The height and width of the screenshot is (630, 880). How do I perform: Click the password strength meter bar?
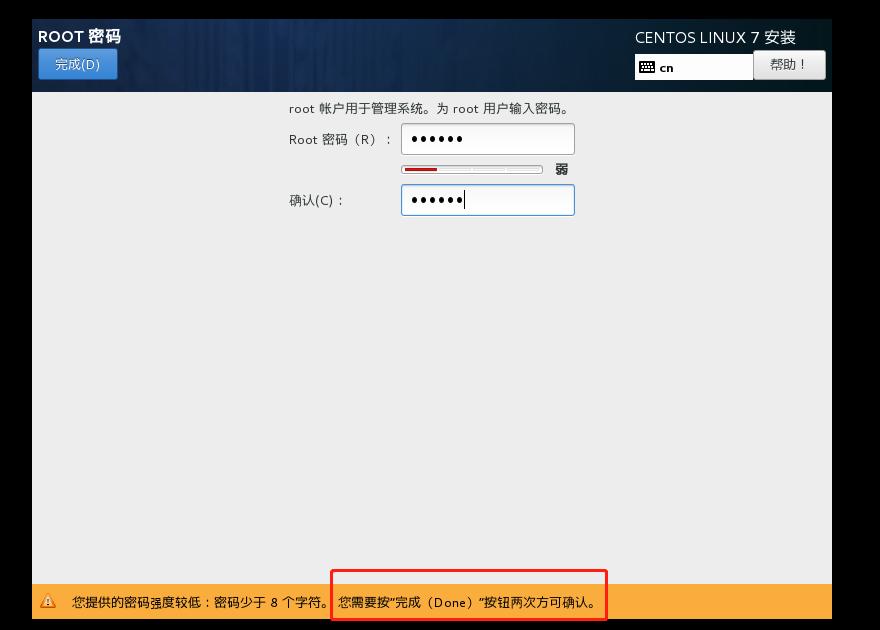tap(471, 169)
